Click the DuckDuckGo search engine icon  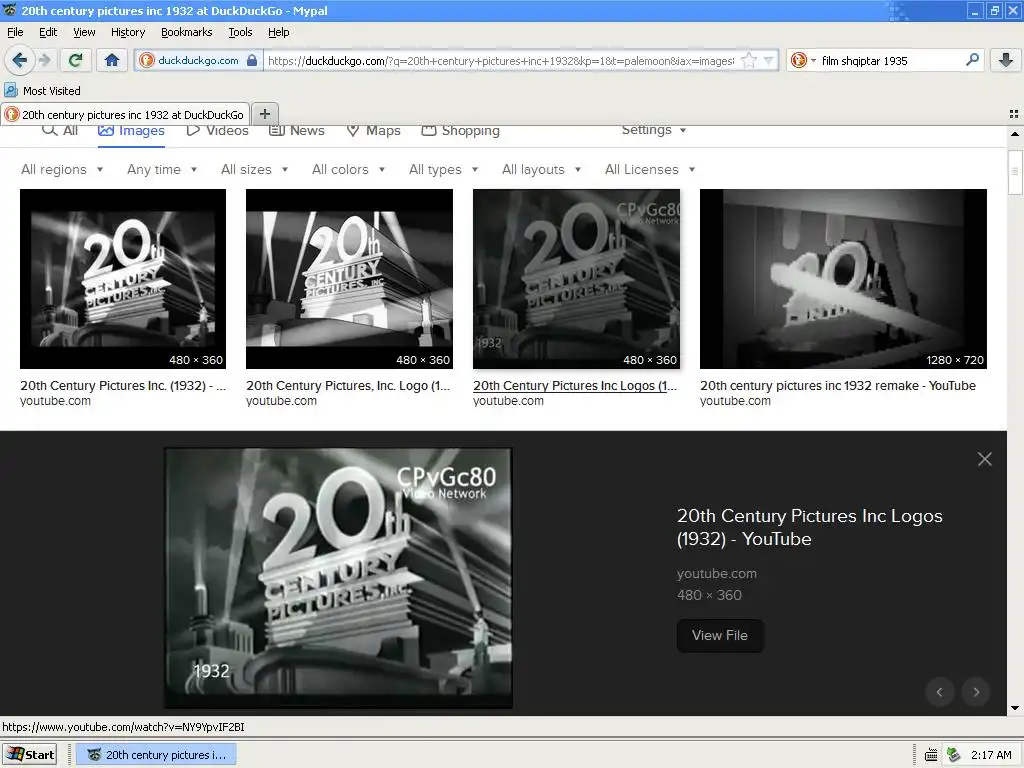(x=799, y=60)
